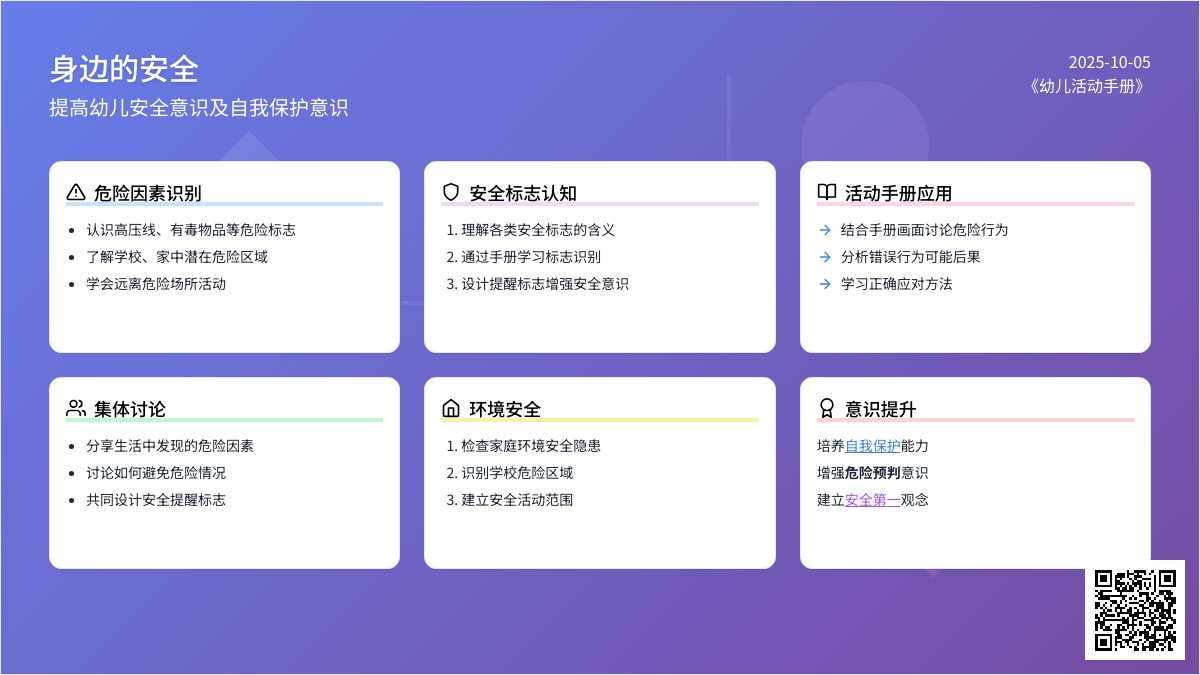Select the 危险因素识别 card heading
Viewport: 1200px width, 675px height.
(x=147, y=193)
